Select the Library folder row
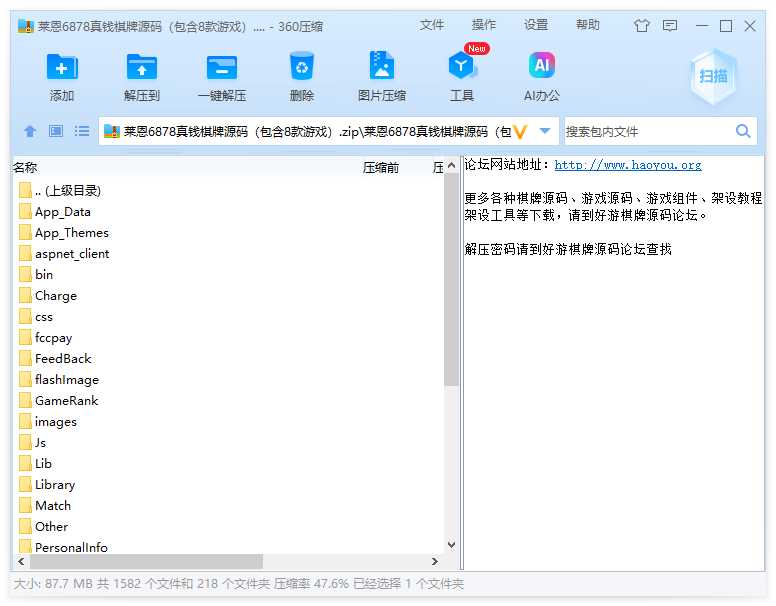The height and width of the screenshot is (606, 776). point(230,484)
